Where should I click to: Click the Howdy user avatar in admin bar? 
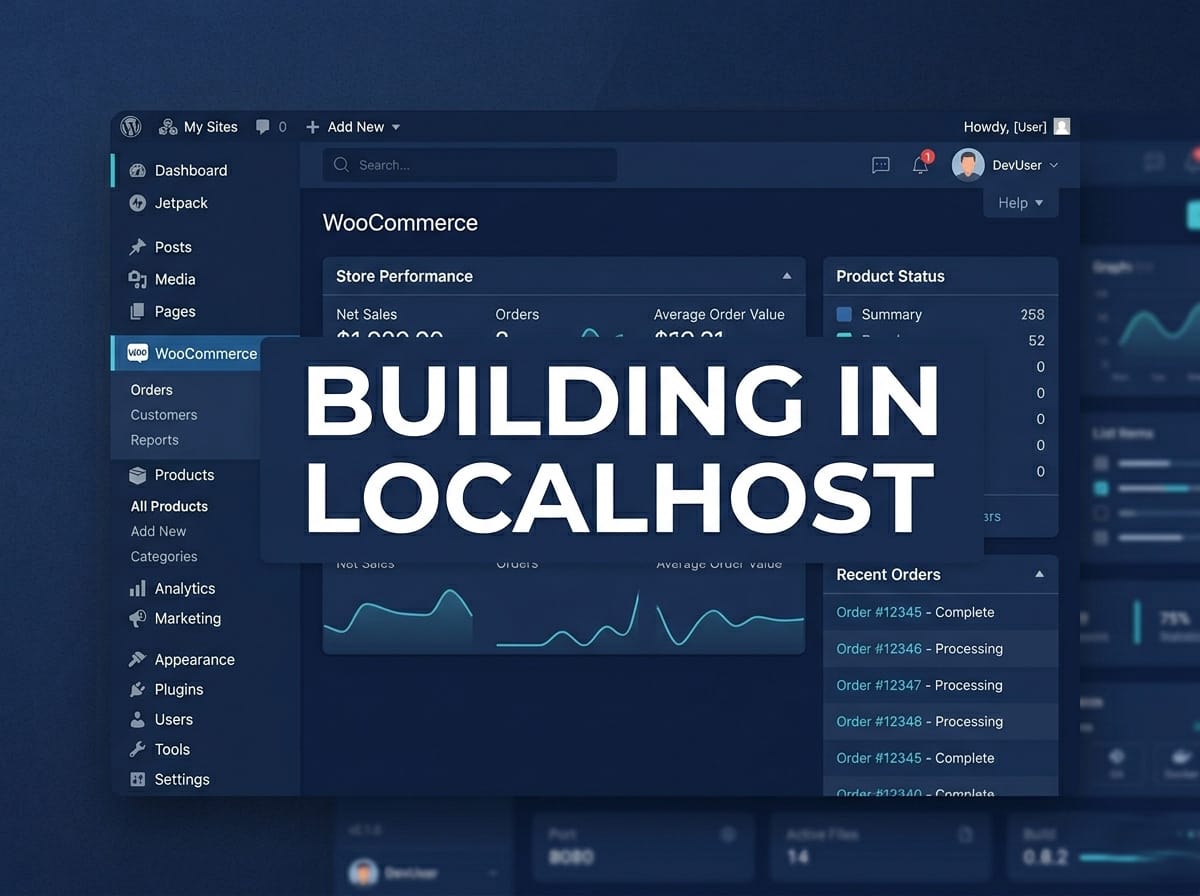[1062, 127]
